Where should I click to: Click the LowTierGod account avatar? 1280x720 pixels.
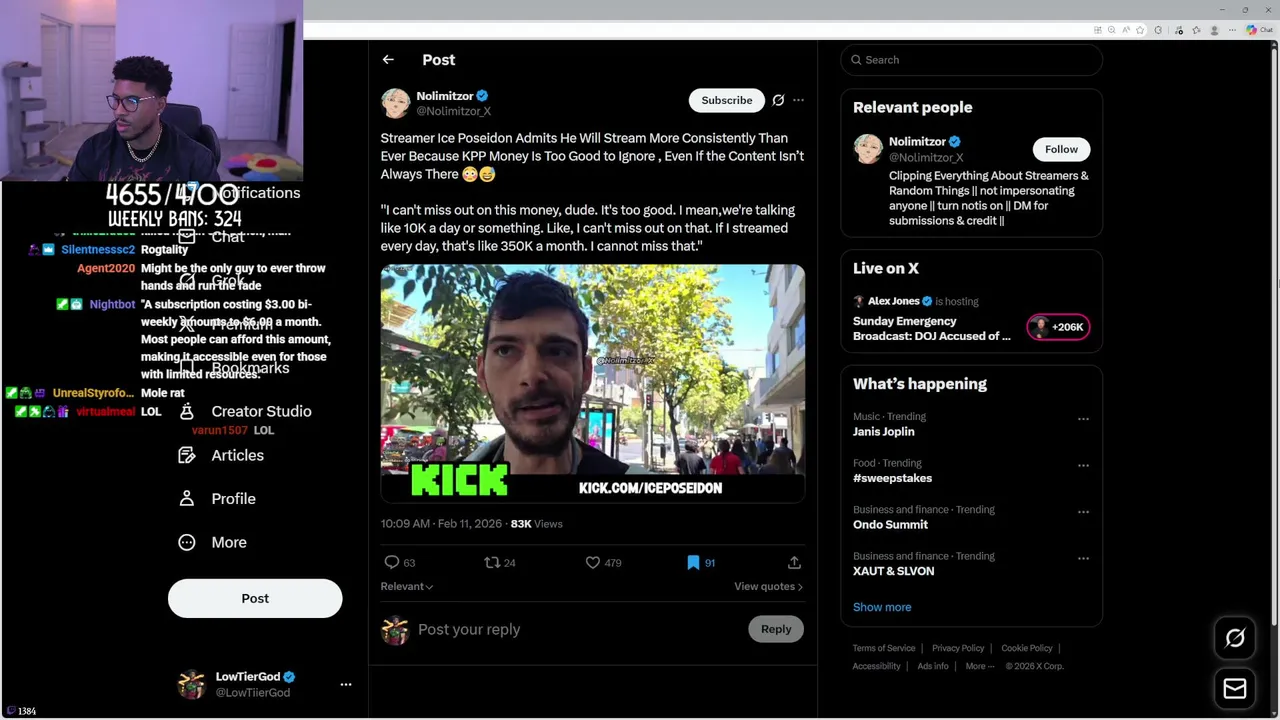tap(191, 684)
